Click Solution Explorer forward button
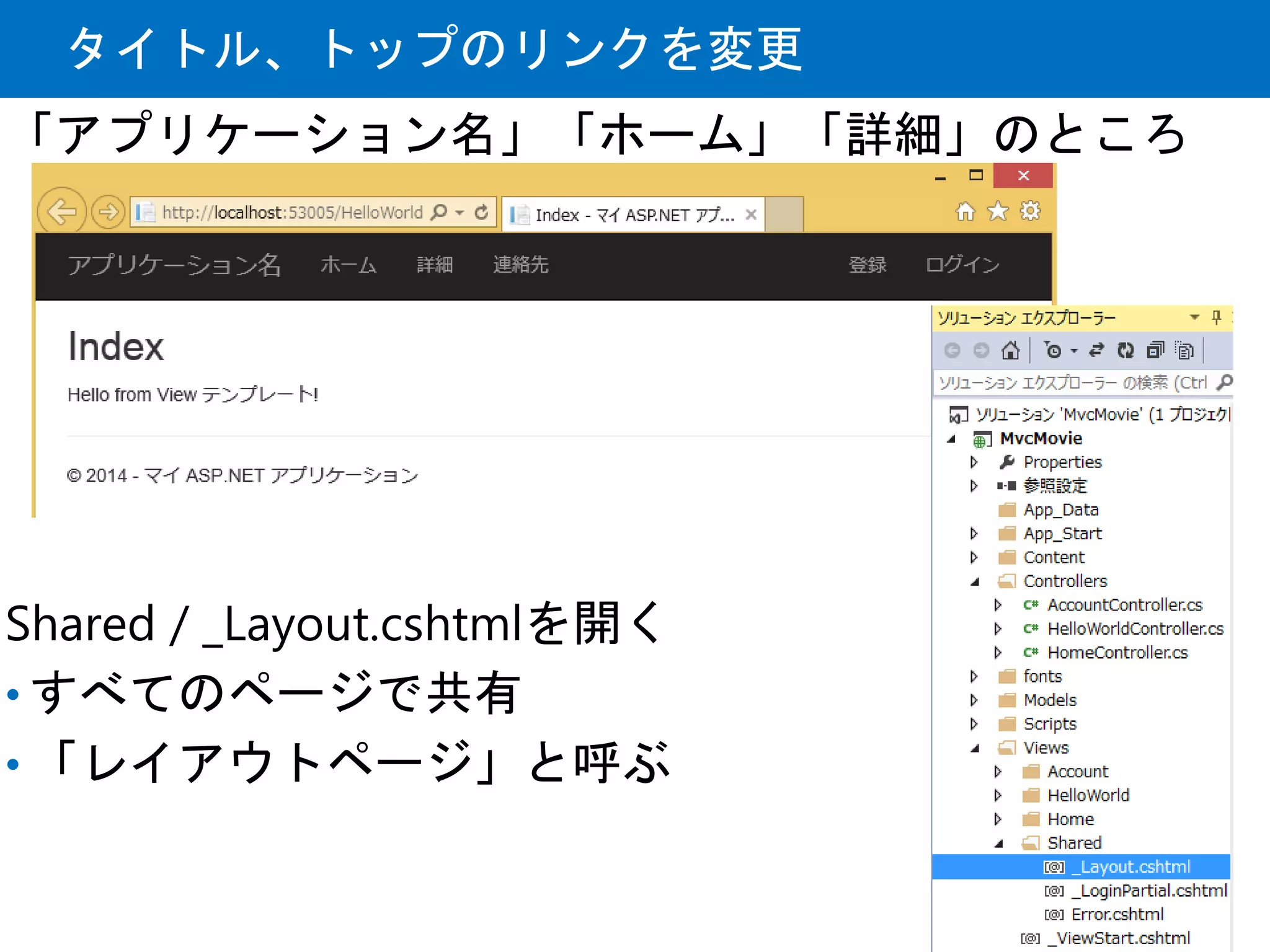This screenshot has height=952, width=1270. 981,351
